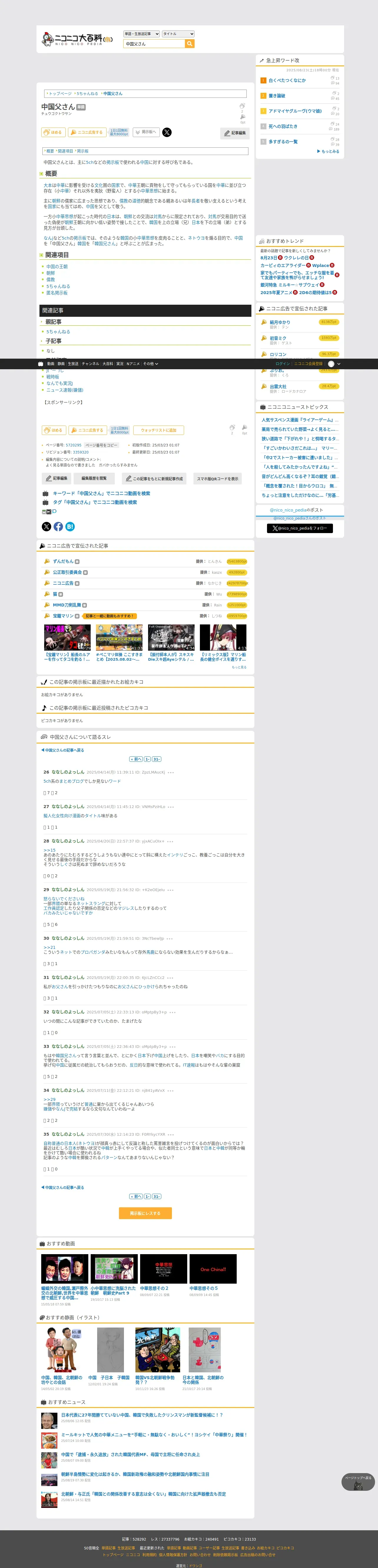
Task: Expand the chevron next to the user avatar
Action: pos(339,363)
